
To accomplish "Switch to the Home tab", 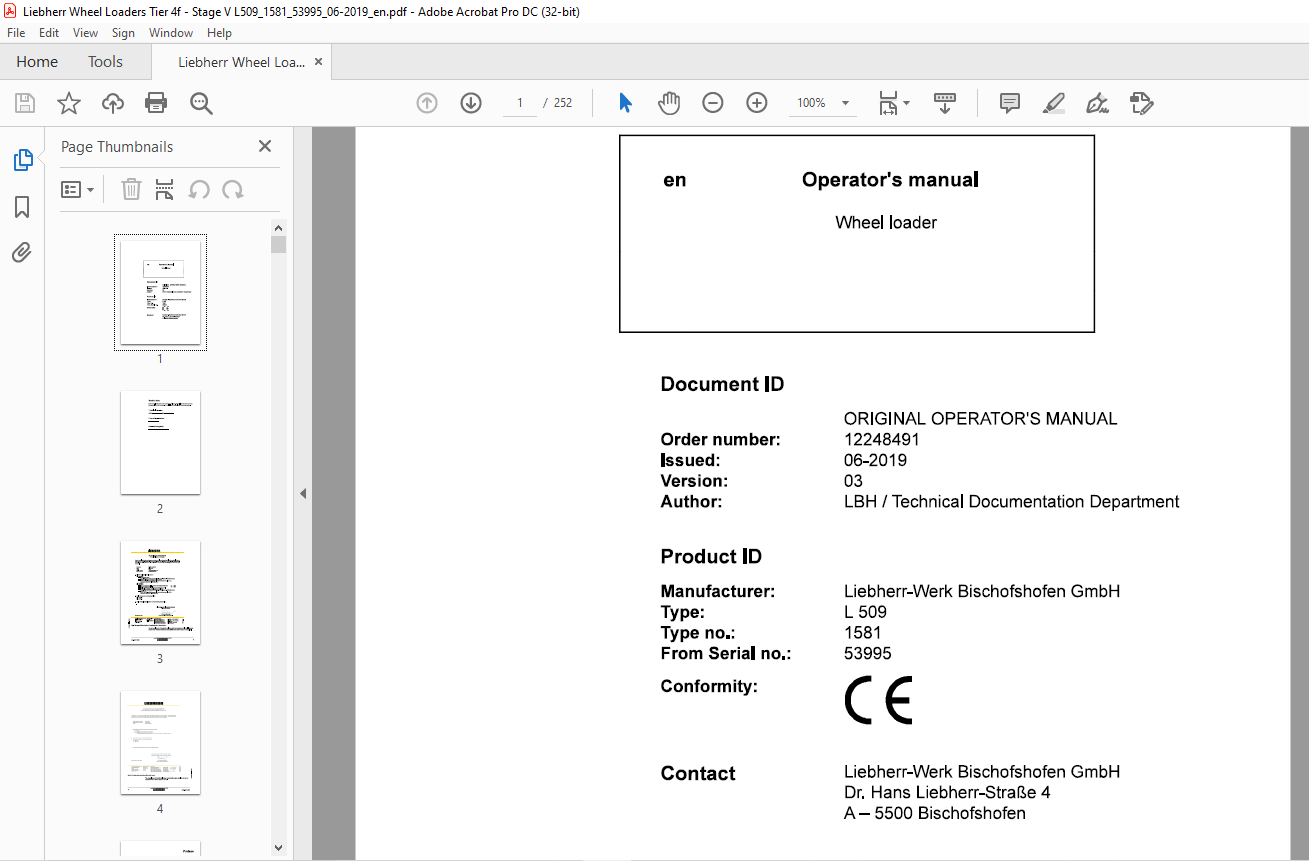I will click(37, 62).
